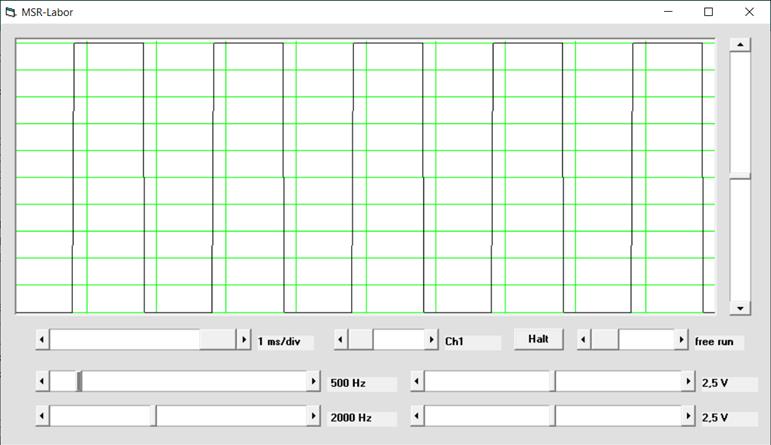Click left arrow of the 2000 Hz scrollbar

42,416
